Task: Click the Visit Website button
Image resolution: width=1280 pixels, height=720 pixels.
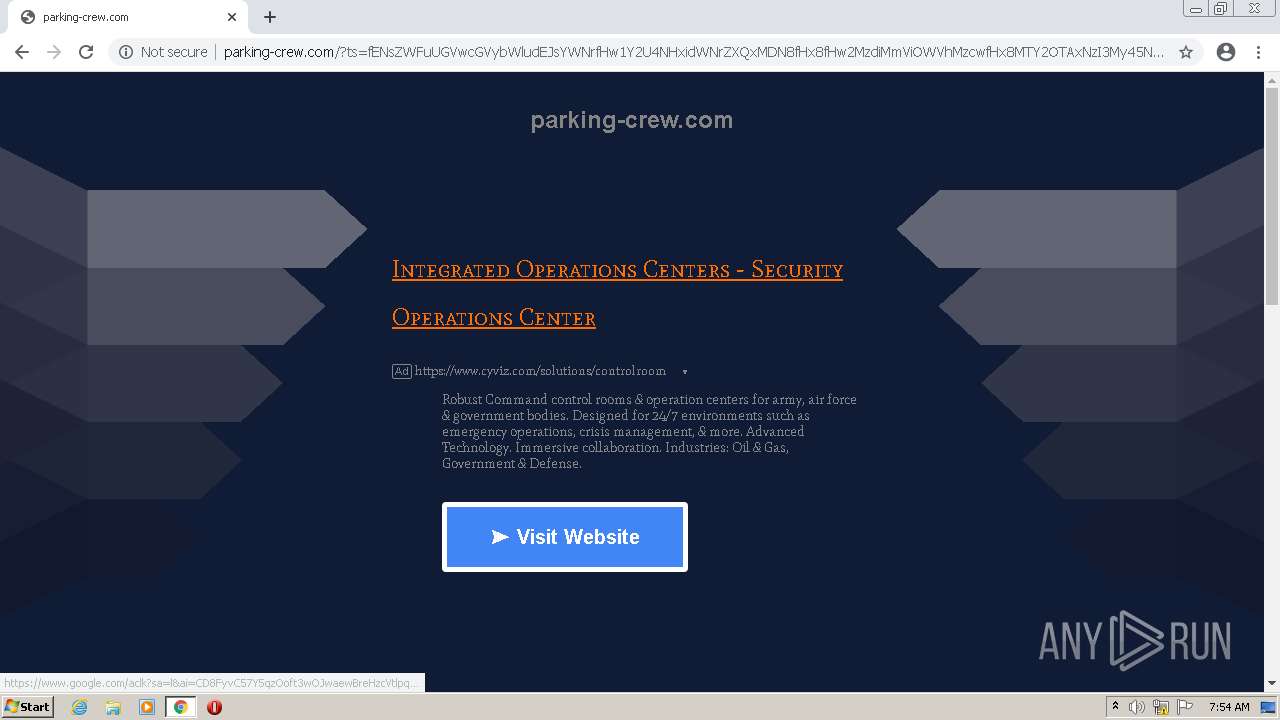Action: pyautogui.click(x=565, y=537)
